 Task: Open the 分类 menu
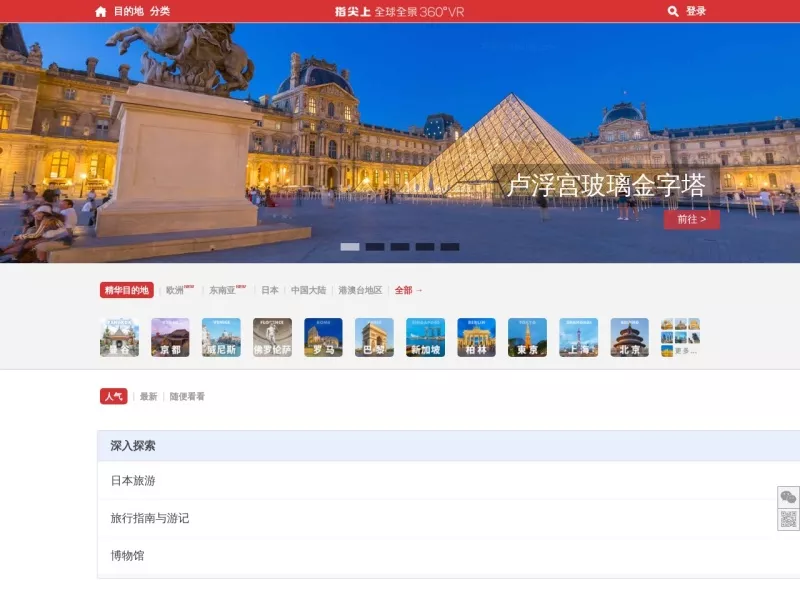pos(160,11)
